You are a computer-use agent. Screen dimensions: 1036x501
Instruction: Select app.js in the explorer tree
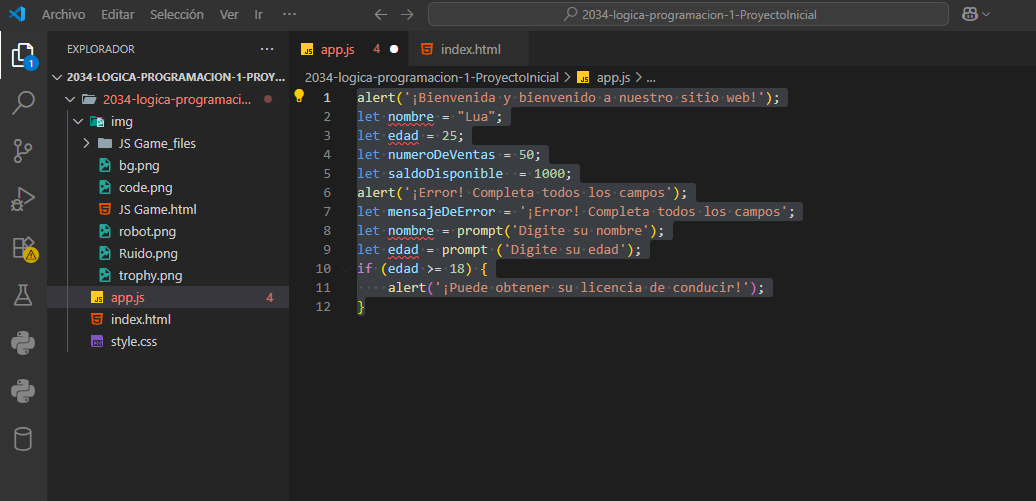pos(168,297)
